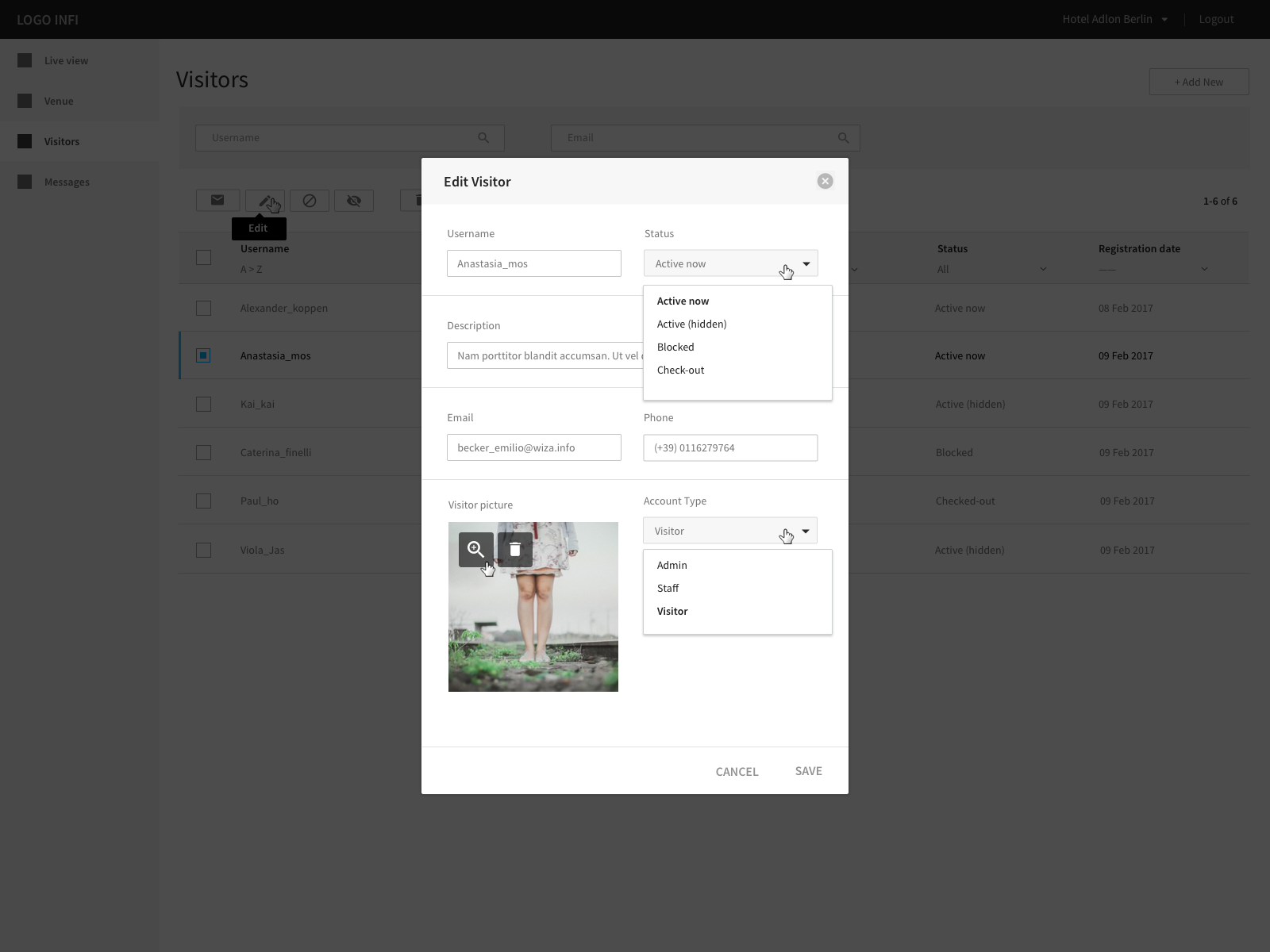The height and width of the screenshot is (952, 1270).
Task: Click the Username A > Z sort
Action: coord(252,269)
